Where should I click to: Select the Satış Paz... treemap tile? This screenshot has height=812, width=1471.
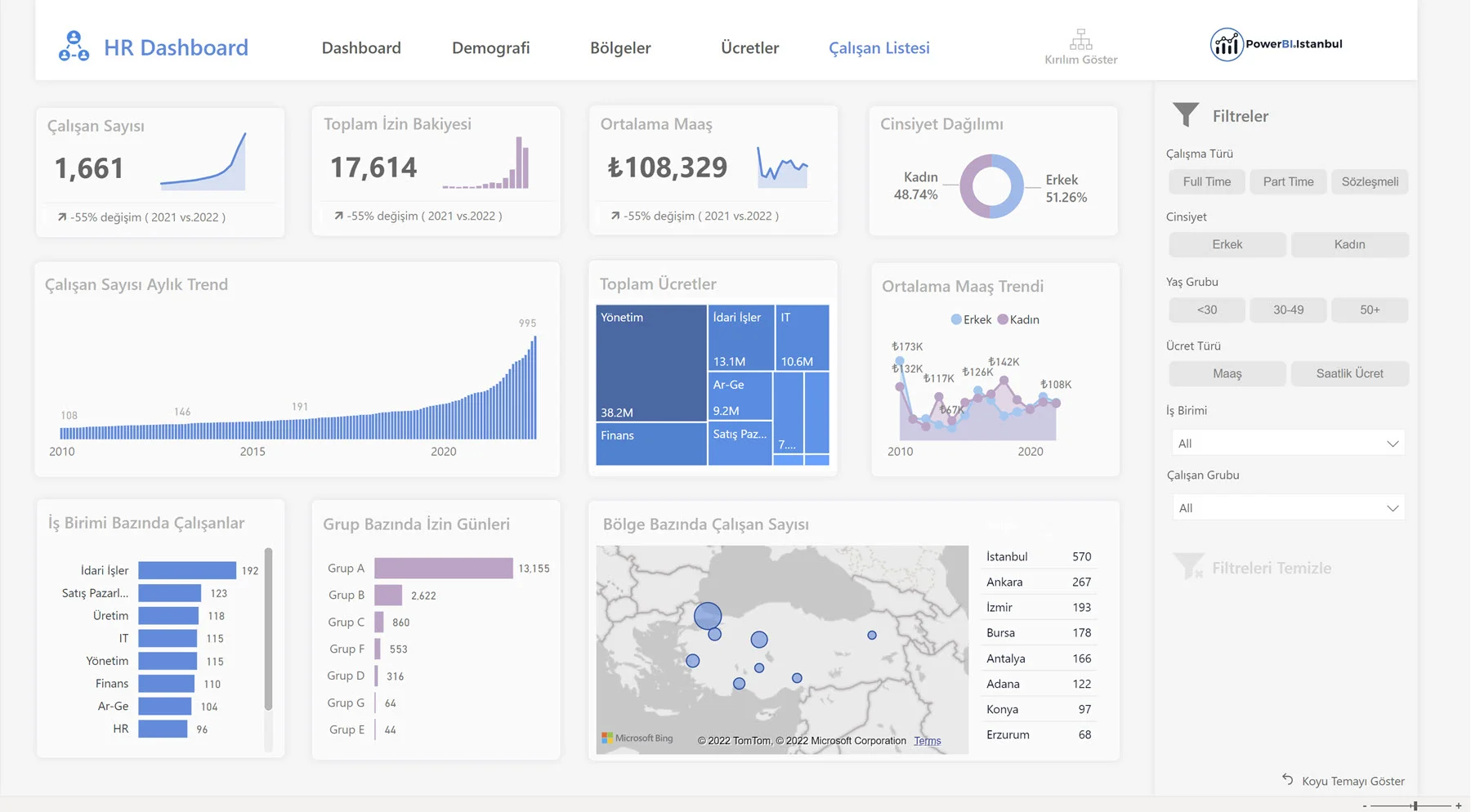[740, 444]
